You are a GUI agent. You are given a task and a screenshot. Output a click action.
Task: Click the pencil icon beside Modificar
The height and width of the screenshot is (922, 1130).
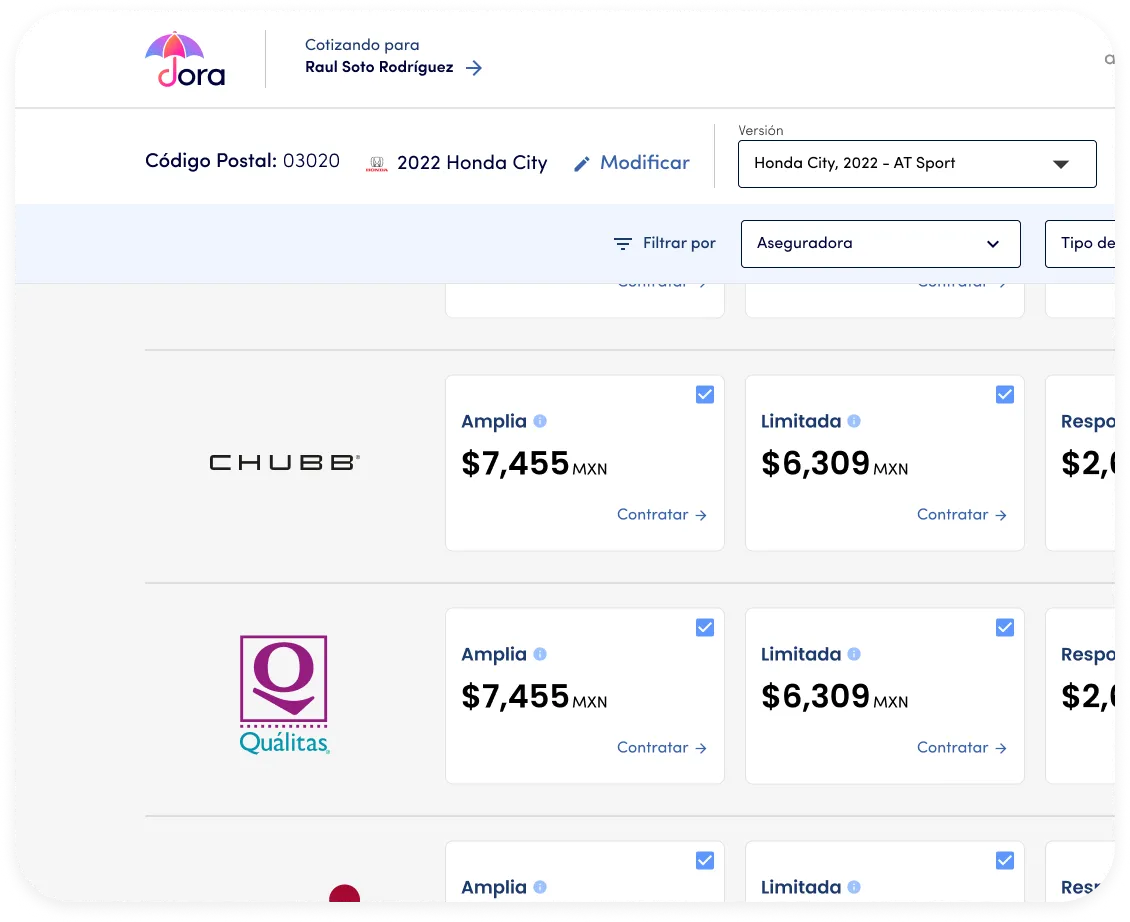(582, 164)
